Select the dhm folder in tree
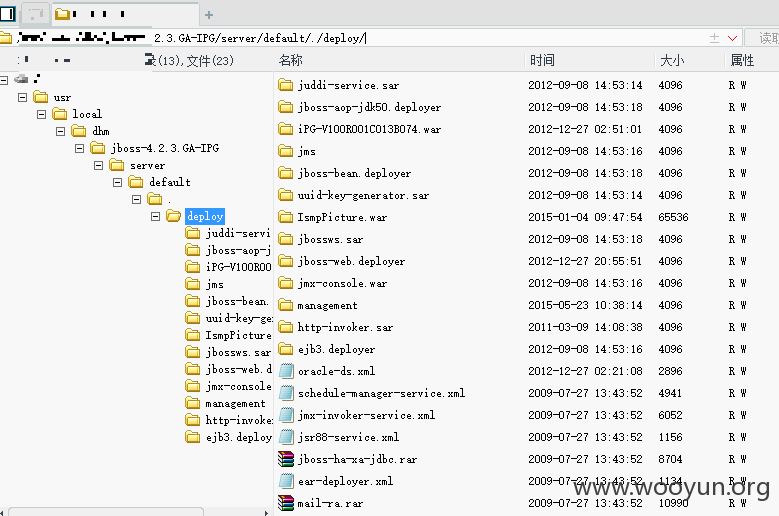Screen dimensions: 779x516 tap(101, 131)
